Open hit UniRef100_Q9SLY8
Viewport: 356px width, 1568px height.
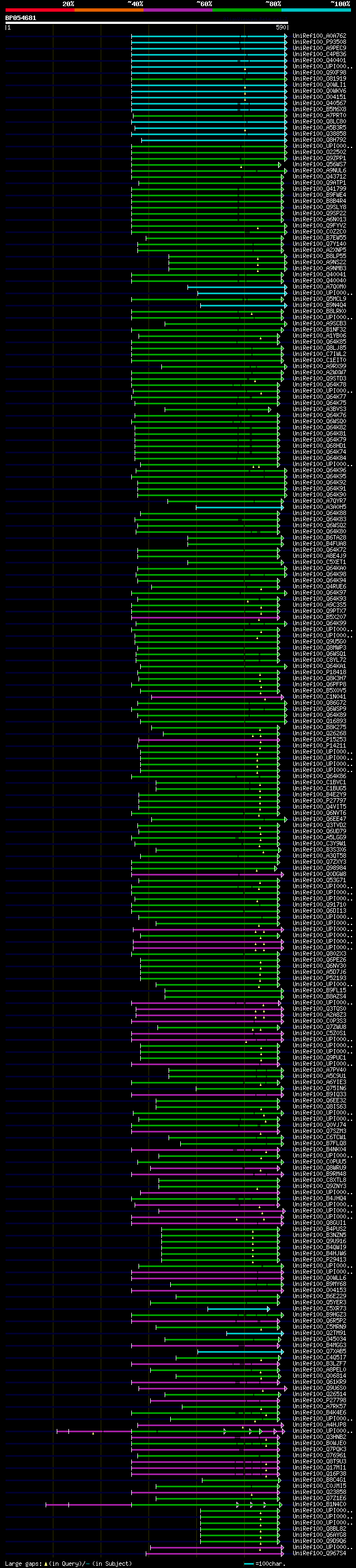[x=319, y=207]
